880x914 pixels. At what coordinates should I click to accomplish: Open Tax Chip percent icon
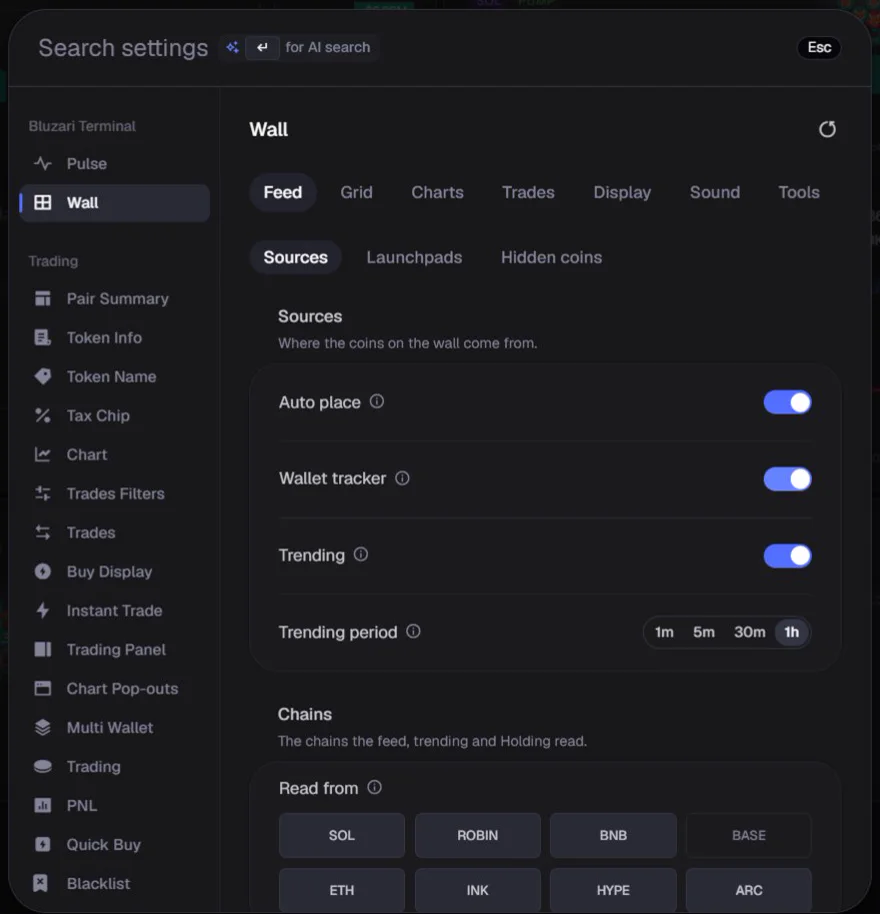pyautogui.click(x=43, y=416)
